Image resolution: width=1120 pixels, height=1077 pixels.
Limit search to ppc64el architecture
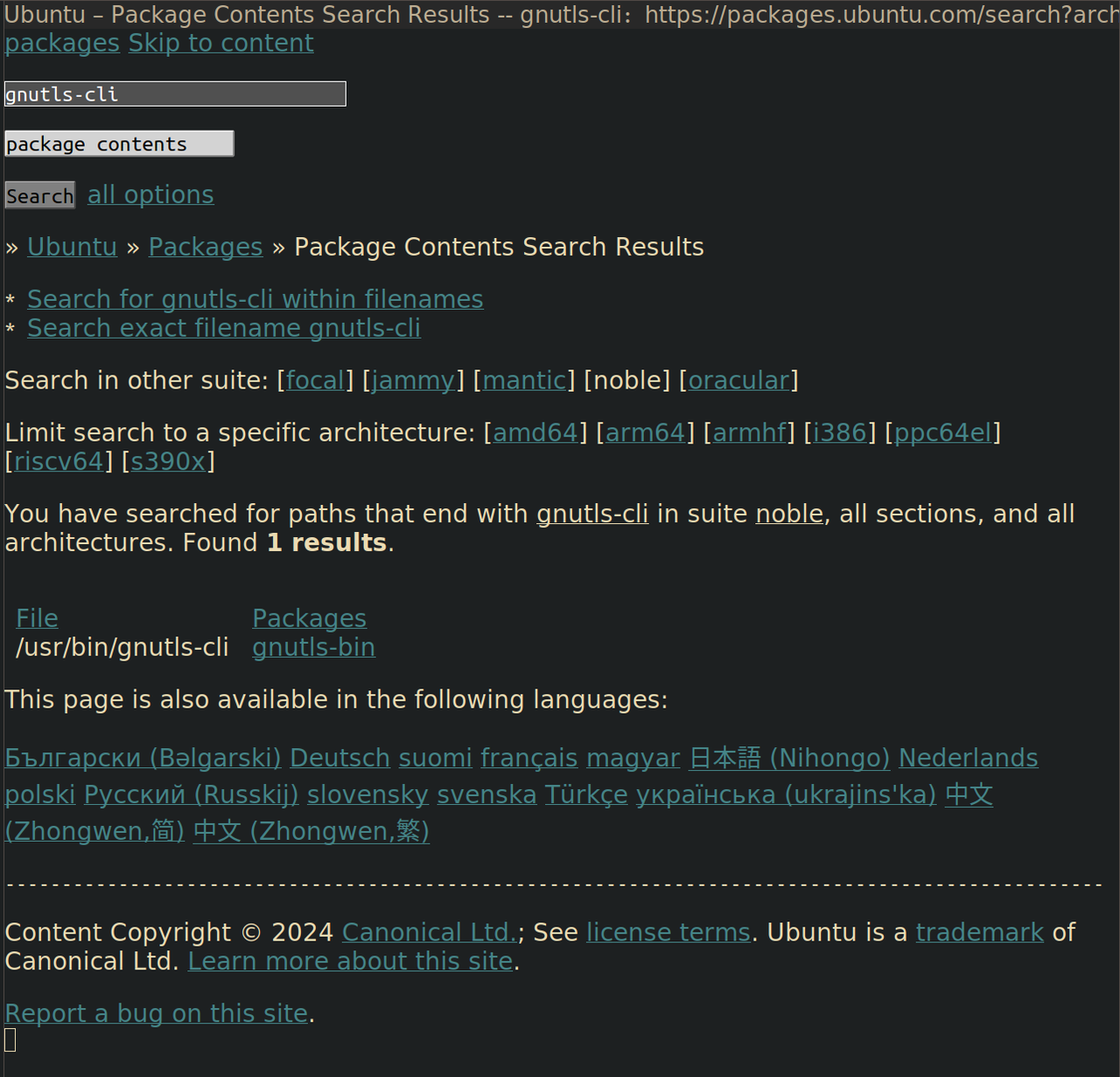pos(942,433)
